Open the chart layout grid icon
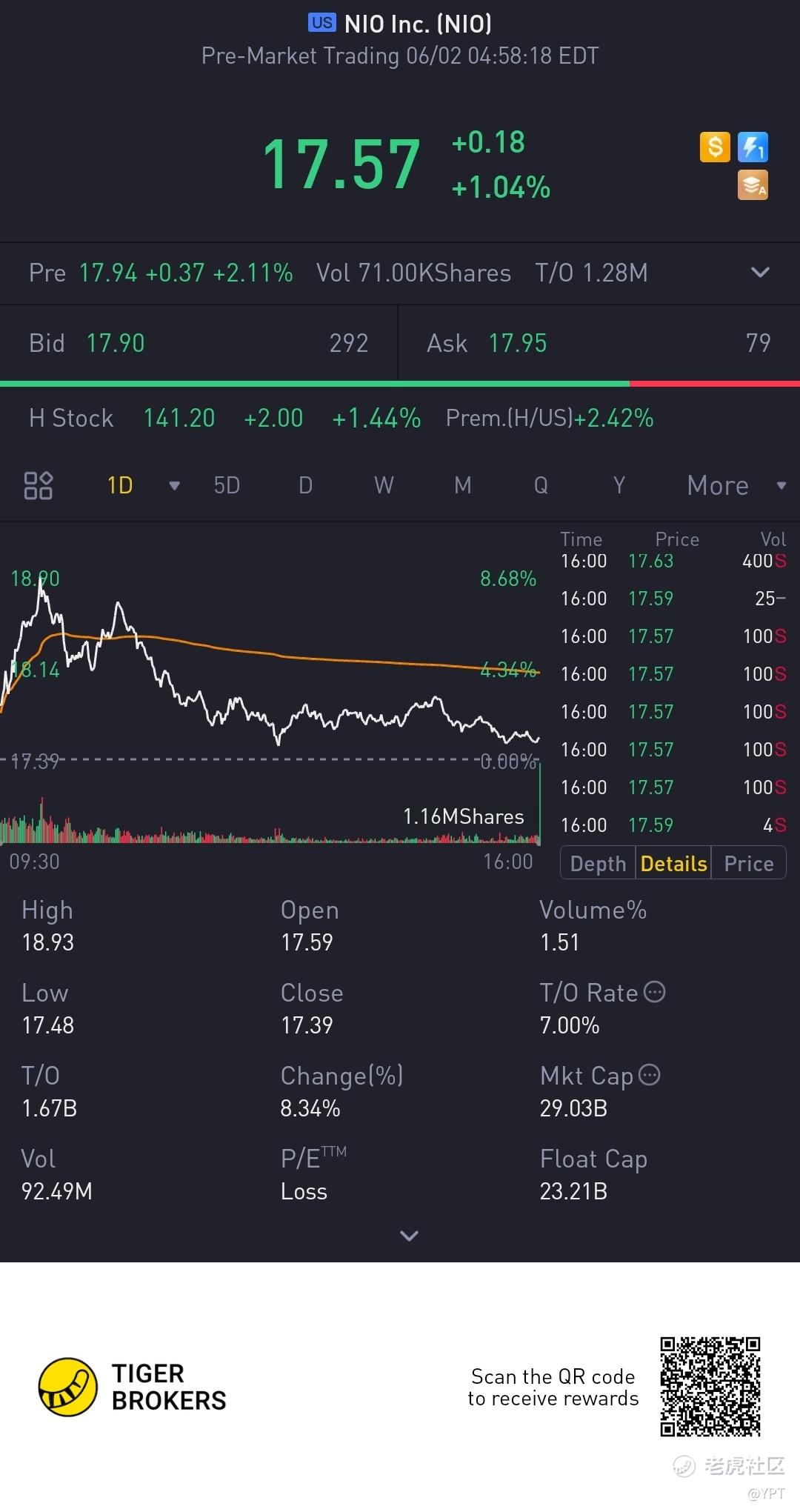 (39, 485)
